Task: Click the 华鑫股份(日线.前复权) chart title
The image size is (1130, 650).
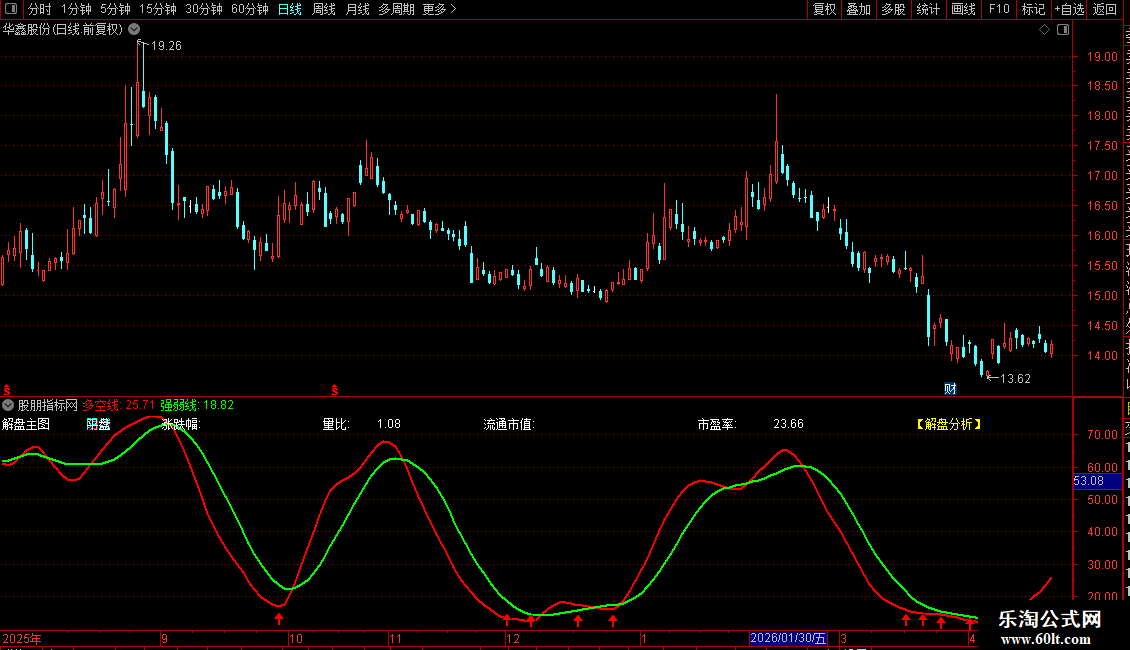Action: pos(63,30)
